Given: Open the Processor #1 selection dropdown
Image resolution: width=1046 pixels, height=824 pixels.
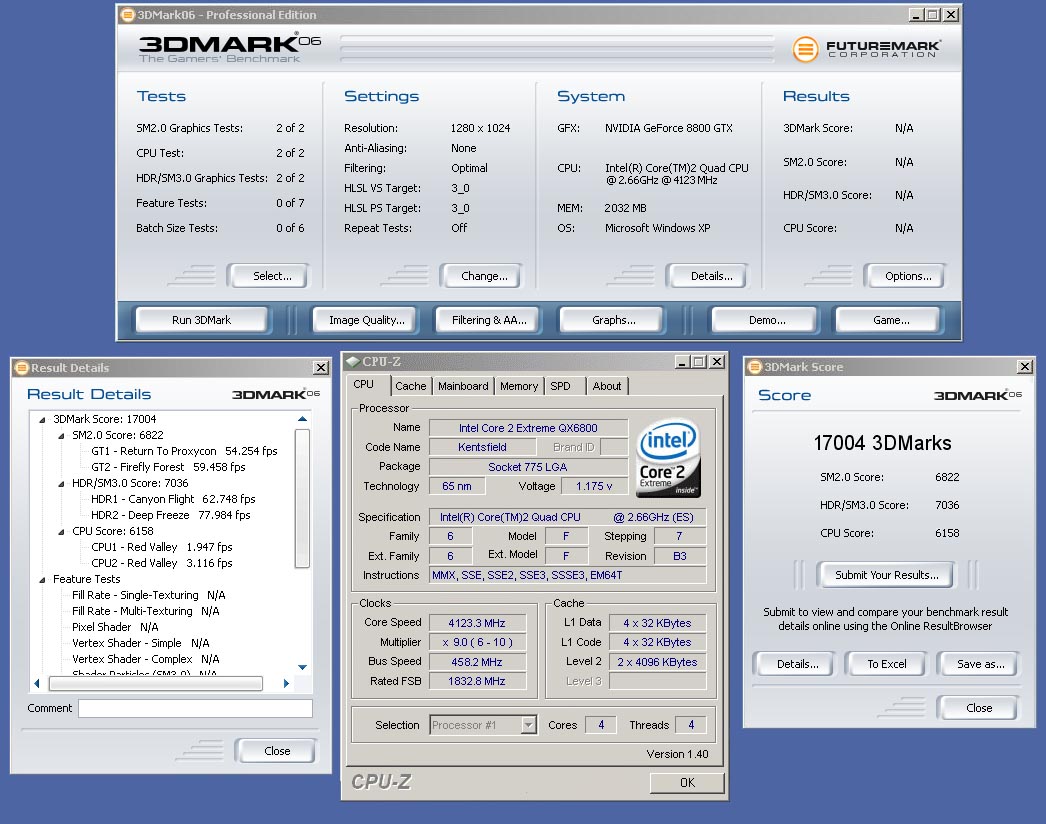Looking at the screenshot, I should [528, 725].
